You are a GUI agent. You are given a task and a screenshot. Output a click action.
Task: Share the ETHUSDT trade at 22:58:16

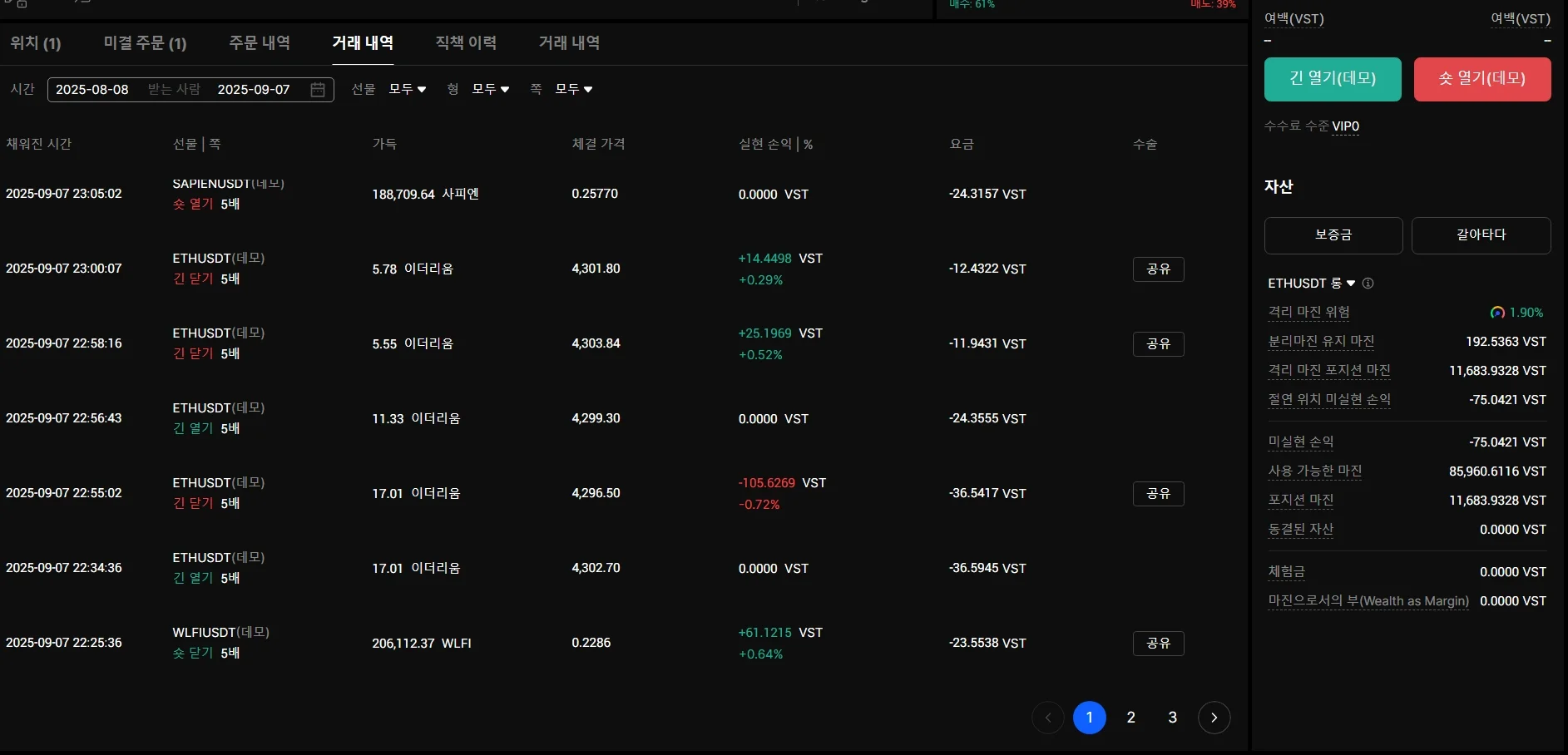1159,344
